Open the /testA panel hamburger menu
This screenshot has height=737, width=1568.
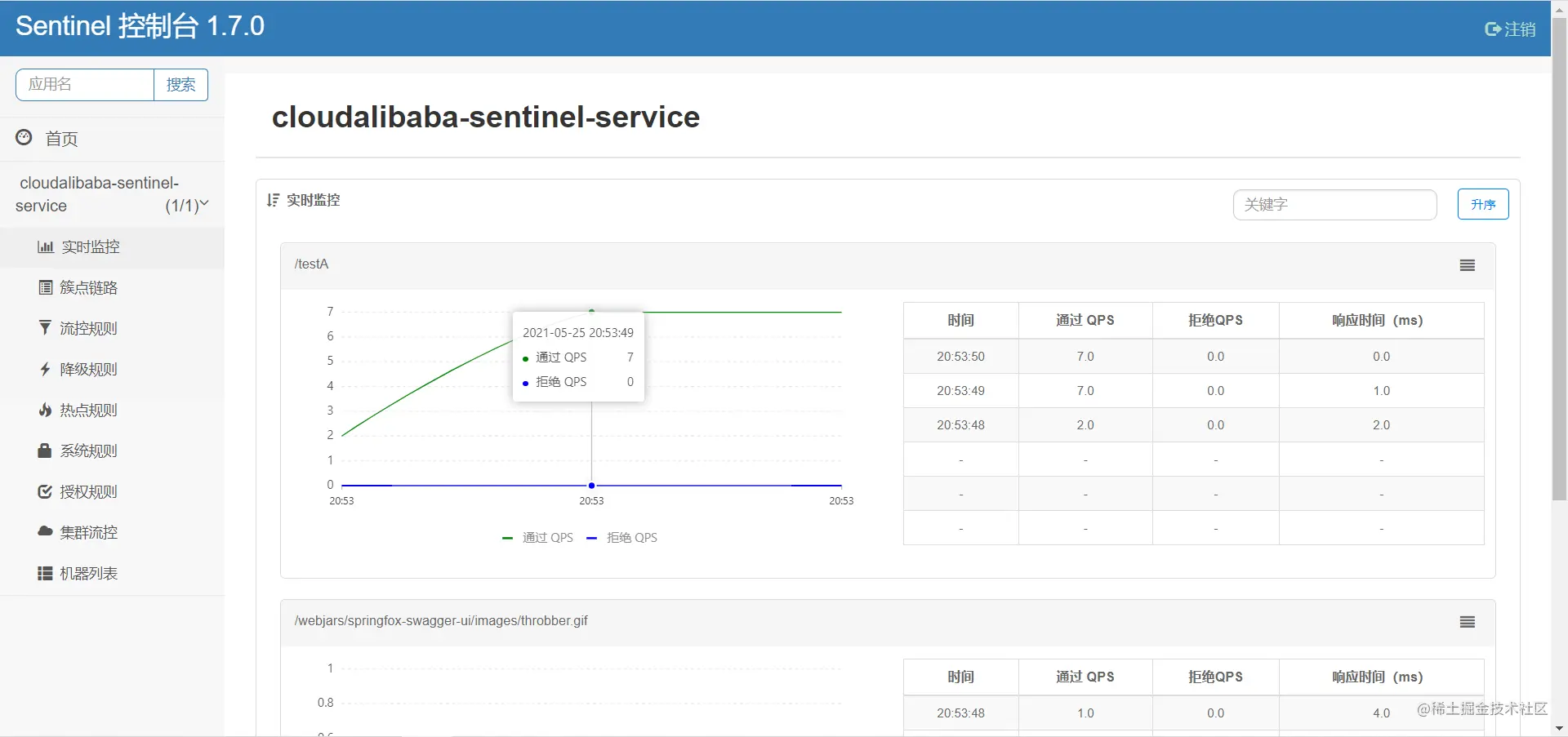[x=1468, y=265]
